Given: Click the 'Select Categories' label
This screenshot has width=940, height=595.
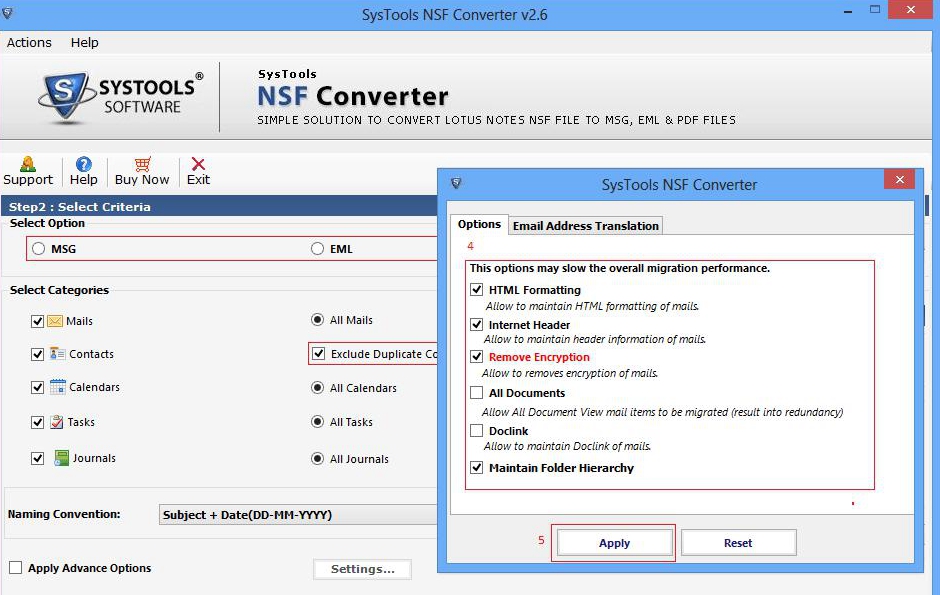Looking at the screenshot, I should pos(59,290).
